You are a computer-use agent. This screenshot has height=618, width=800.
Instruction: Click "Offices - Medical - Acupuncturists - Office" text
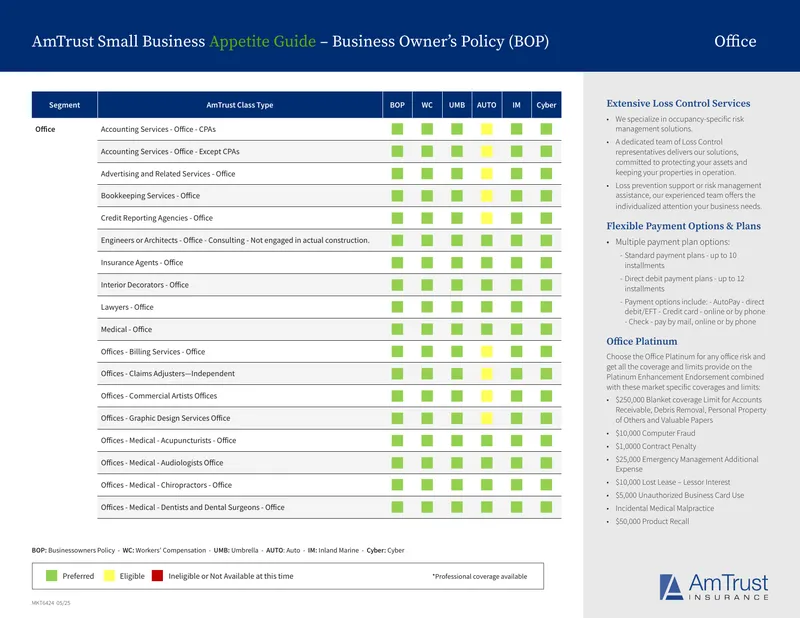(168, 440)
